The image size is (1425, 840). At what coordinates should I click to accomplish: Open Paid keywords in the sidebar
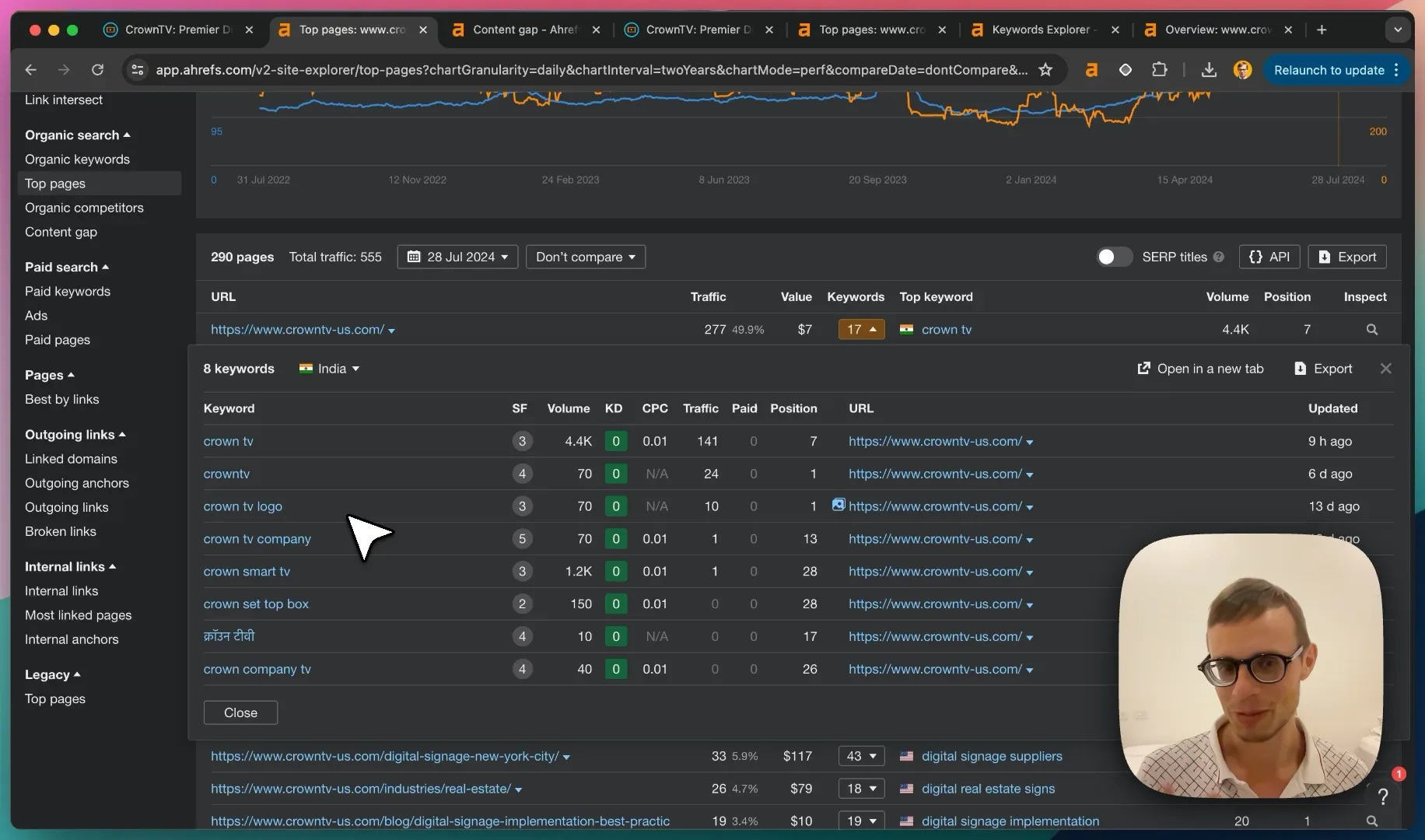(68, 291)
